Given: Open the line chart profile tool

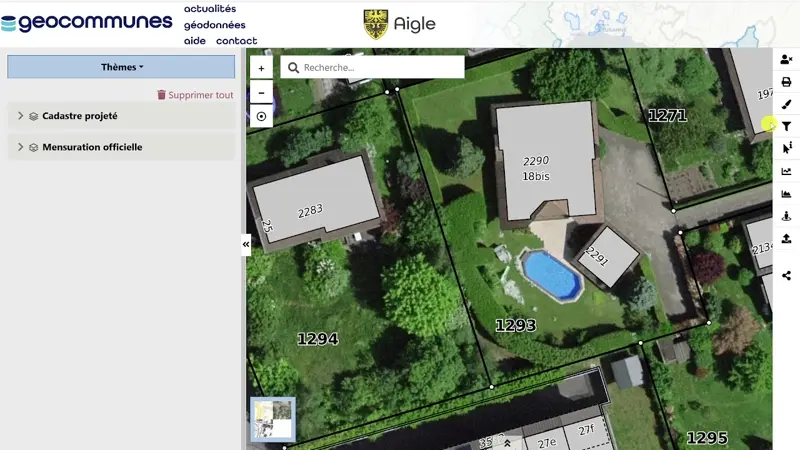Looking at the screenshot, I should 786,171.
